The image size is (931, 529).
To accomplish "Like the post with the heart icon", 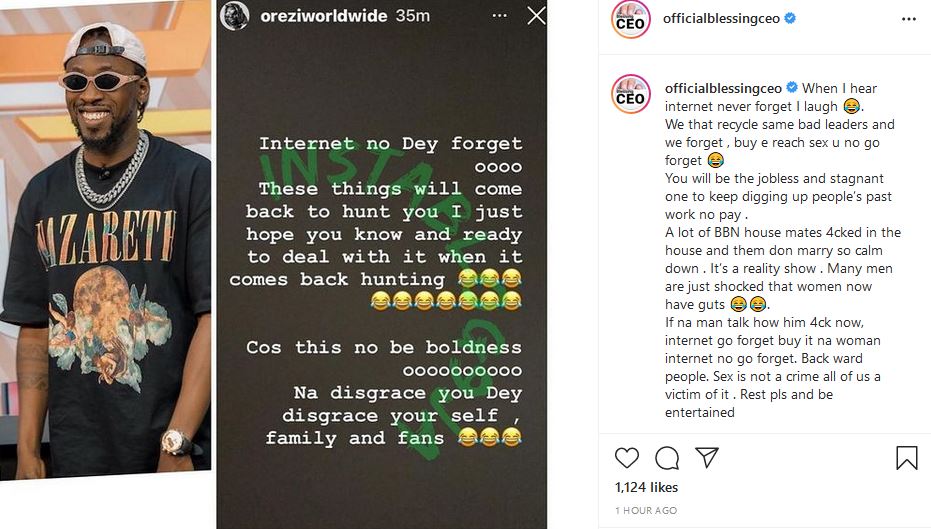I will (627, 458).
